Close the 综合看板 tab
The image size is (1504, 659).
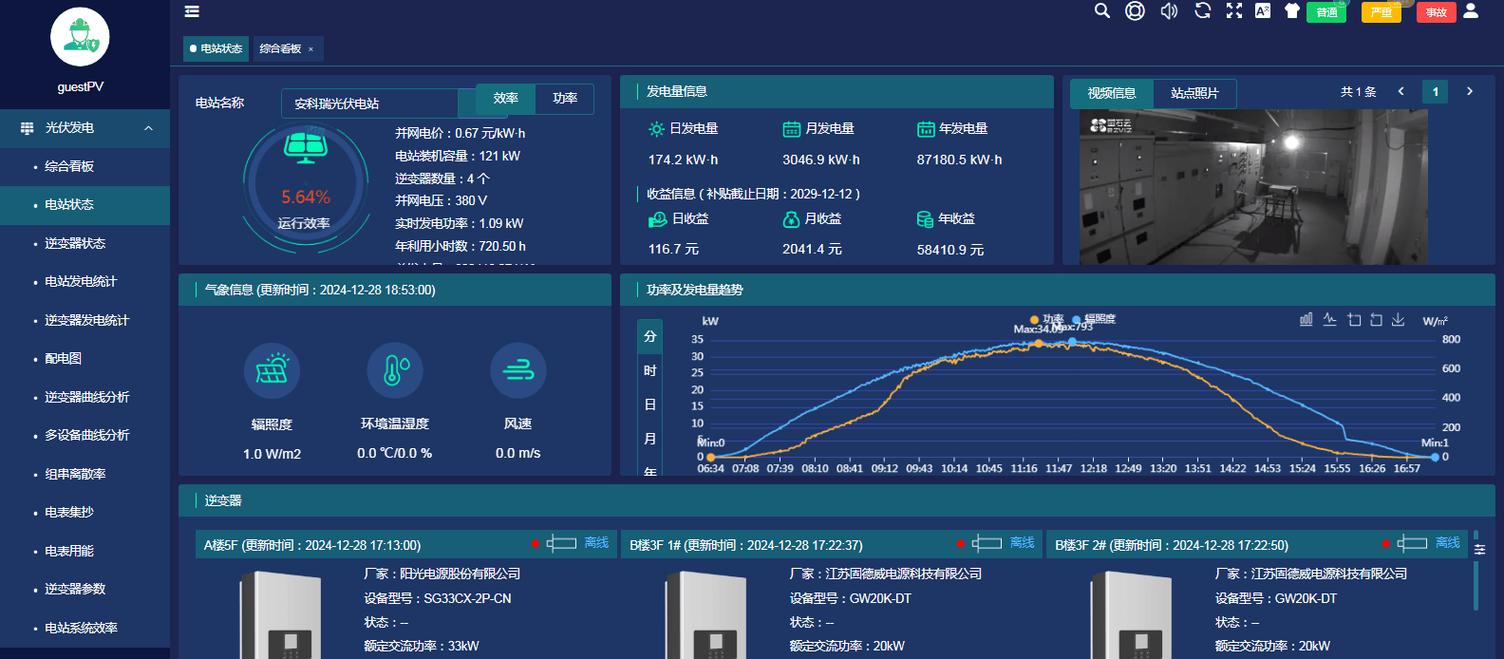click(311, 48)
